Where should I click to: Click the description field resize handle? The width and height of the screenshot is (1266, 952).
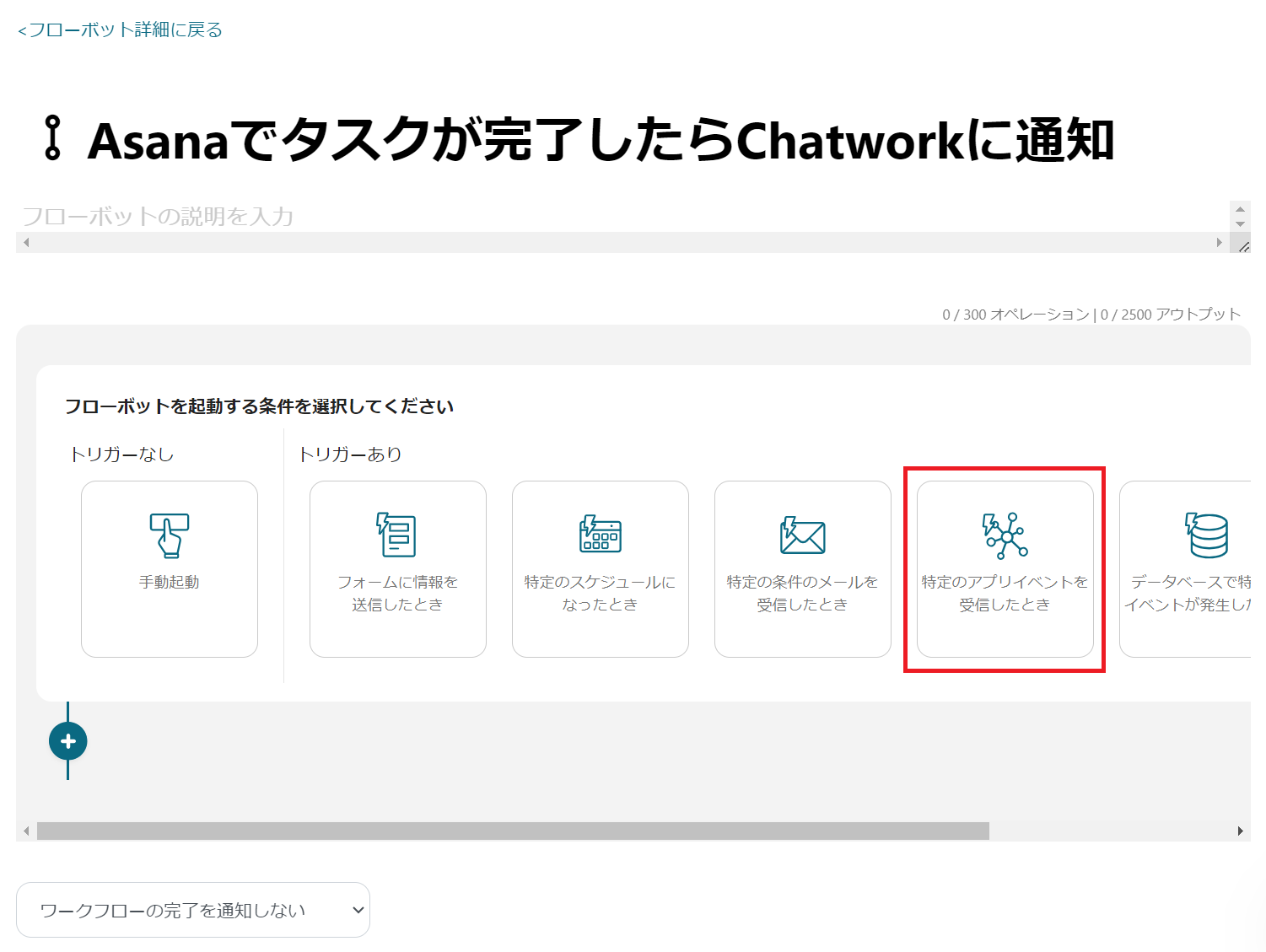click(1243, 245)
